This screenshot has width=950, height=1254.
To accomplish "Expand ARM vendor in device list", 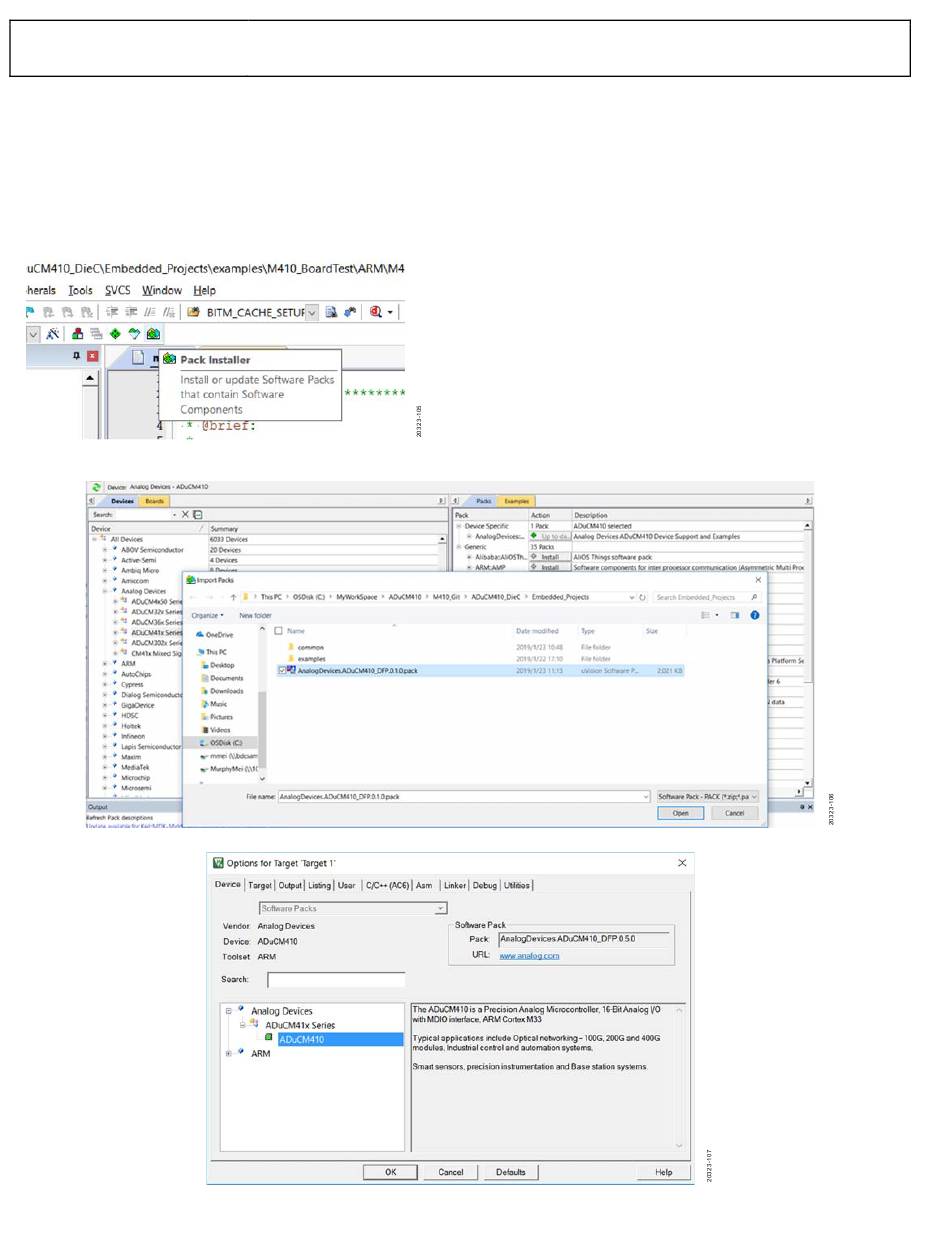I will tap(104, 662).
